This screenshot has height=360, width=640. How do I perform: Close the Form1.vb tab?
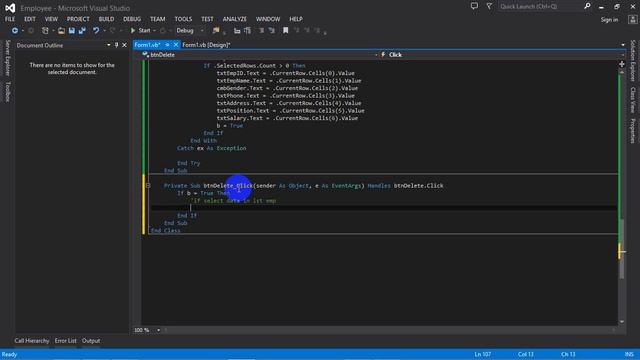[176, 45]
